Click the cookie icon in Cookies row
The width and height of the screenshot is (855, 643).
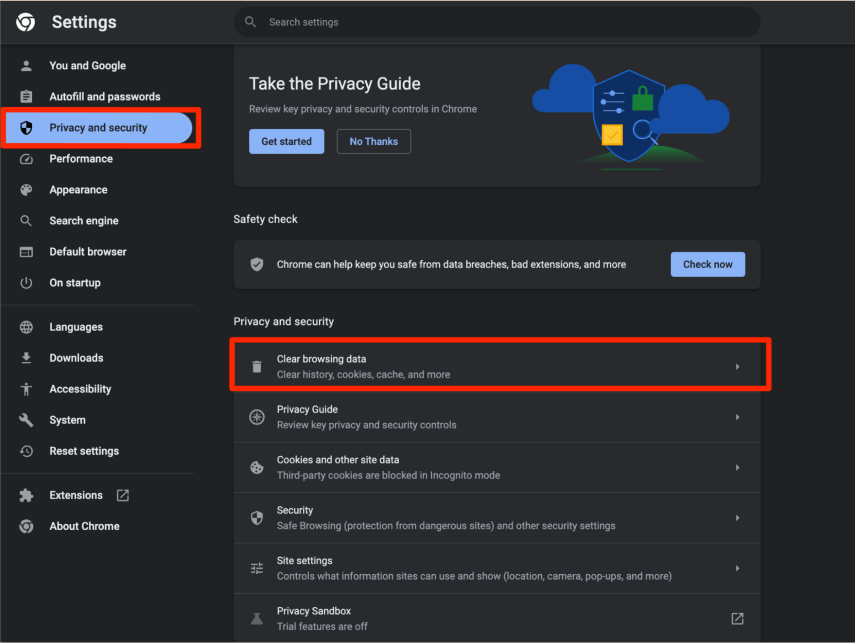pyautogui.click(x=257, y=467)
